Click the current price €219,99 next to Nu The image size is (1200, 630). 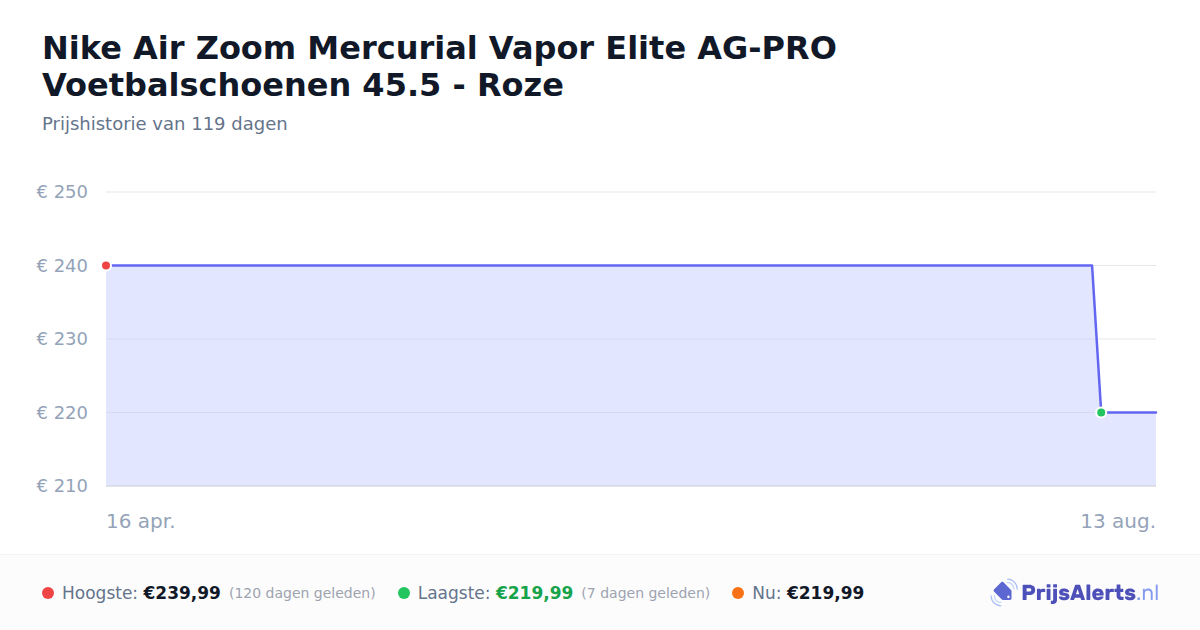(825, 593)
